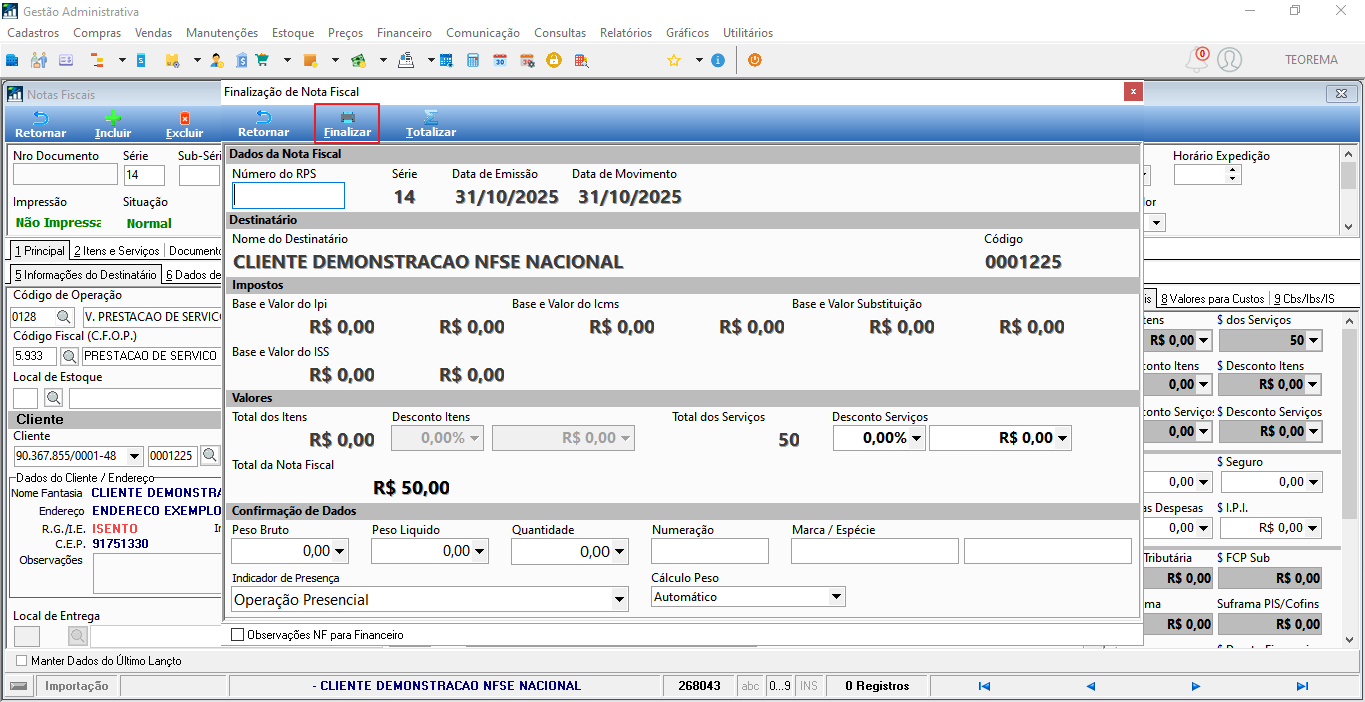Screen dimensions: 1365x702
Task: Open Indicador de Presença combo box
Action: click(430, 599)
